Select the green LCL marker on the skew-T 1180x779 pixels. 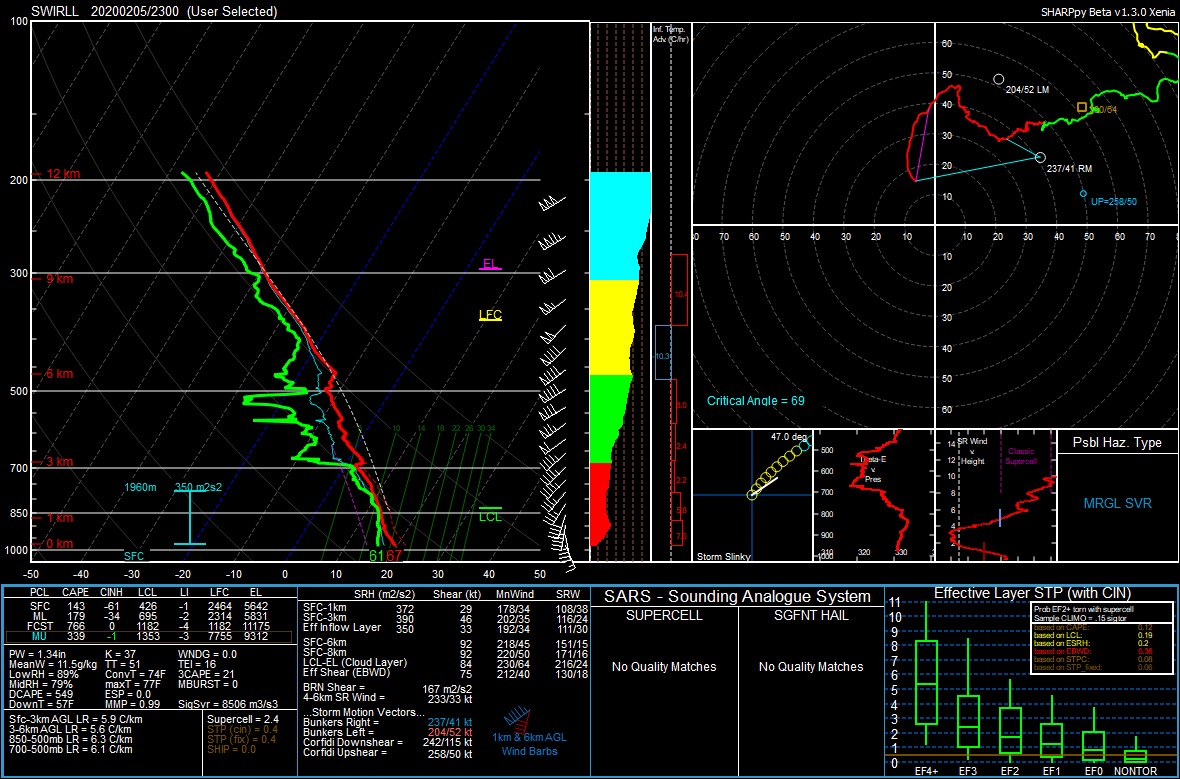(x=490, y=513)
